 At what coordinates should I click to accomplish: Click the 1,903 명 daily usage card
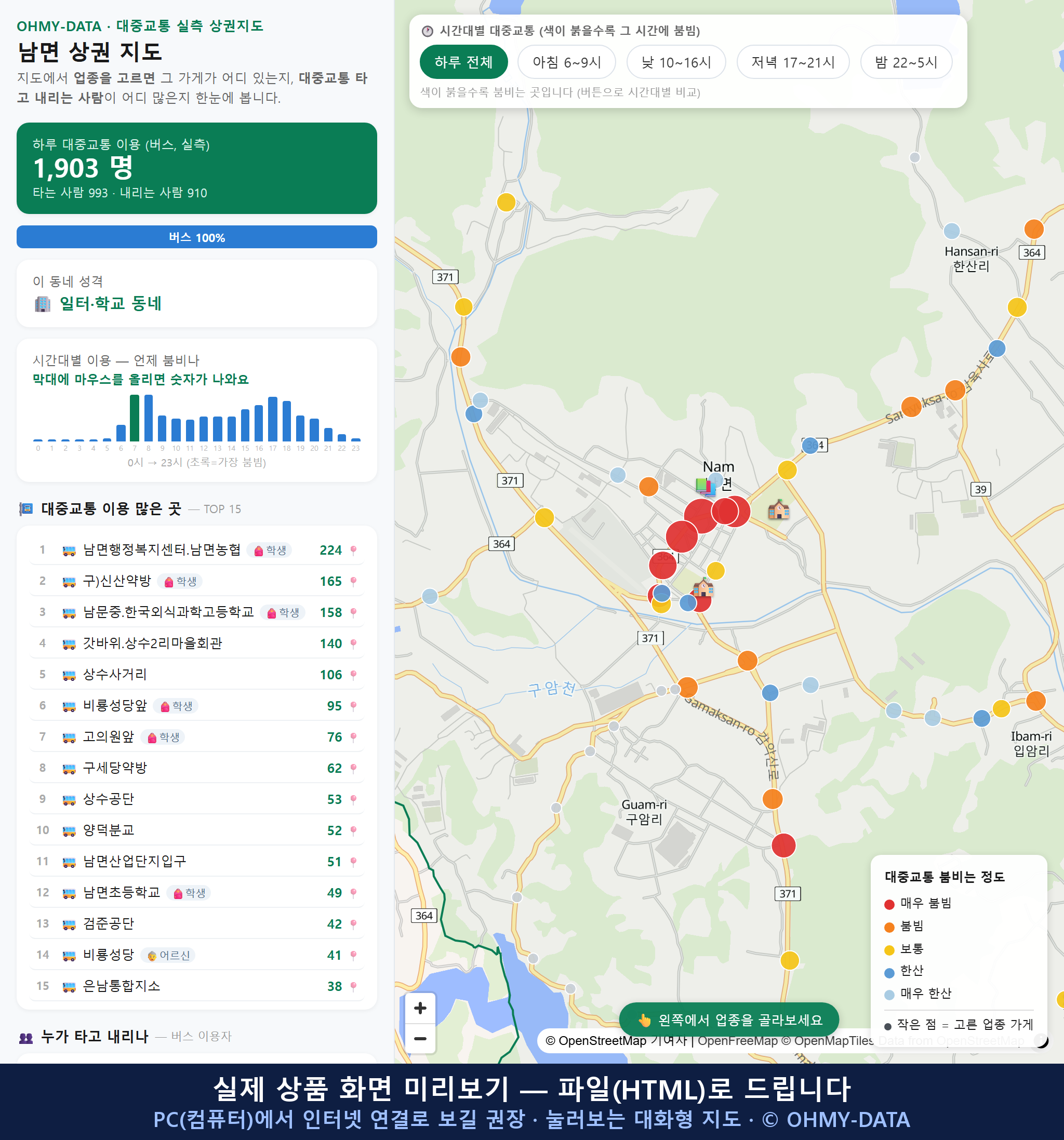click(197, 168)
